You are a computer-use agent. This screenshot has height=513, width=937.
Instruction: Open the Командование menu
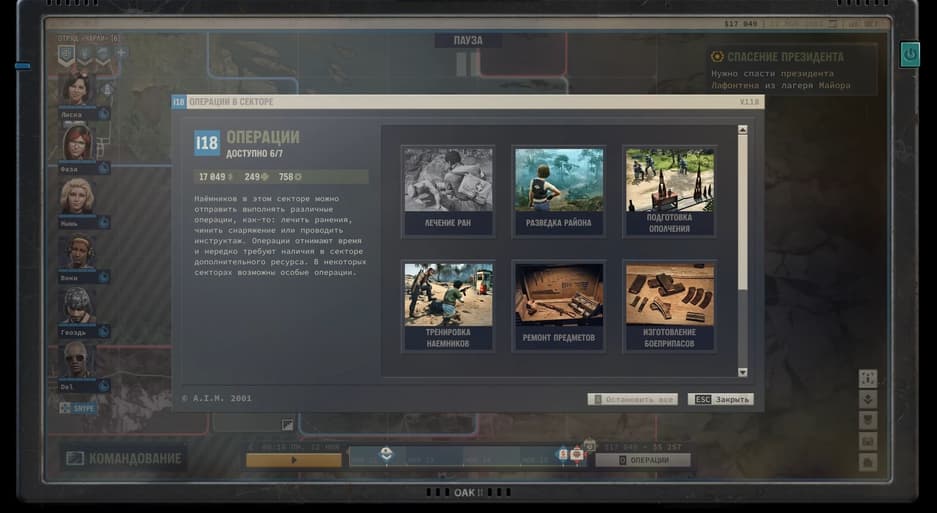(124, 459)
